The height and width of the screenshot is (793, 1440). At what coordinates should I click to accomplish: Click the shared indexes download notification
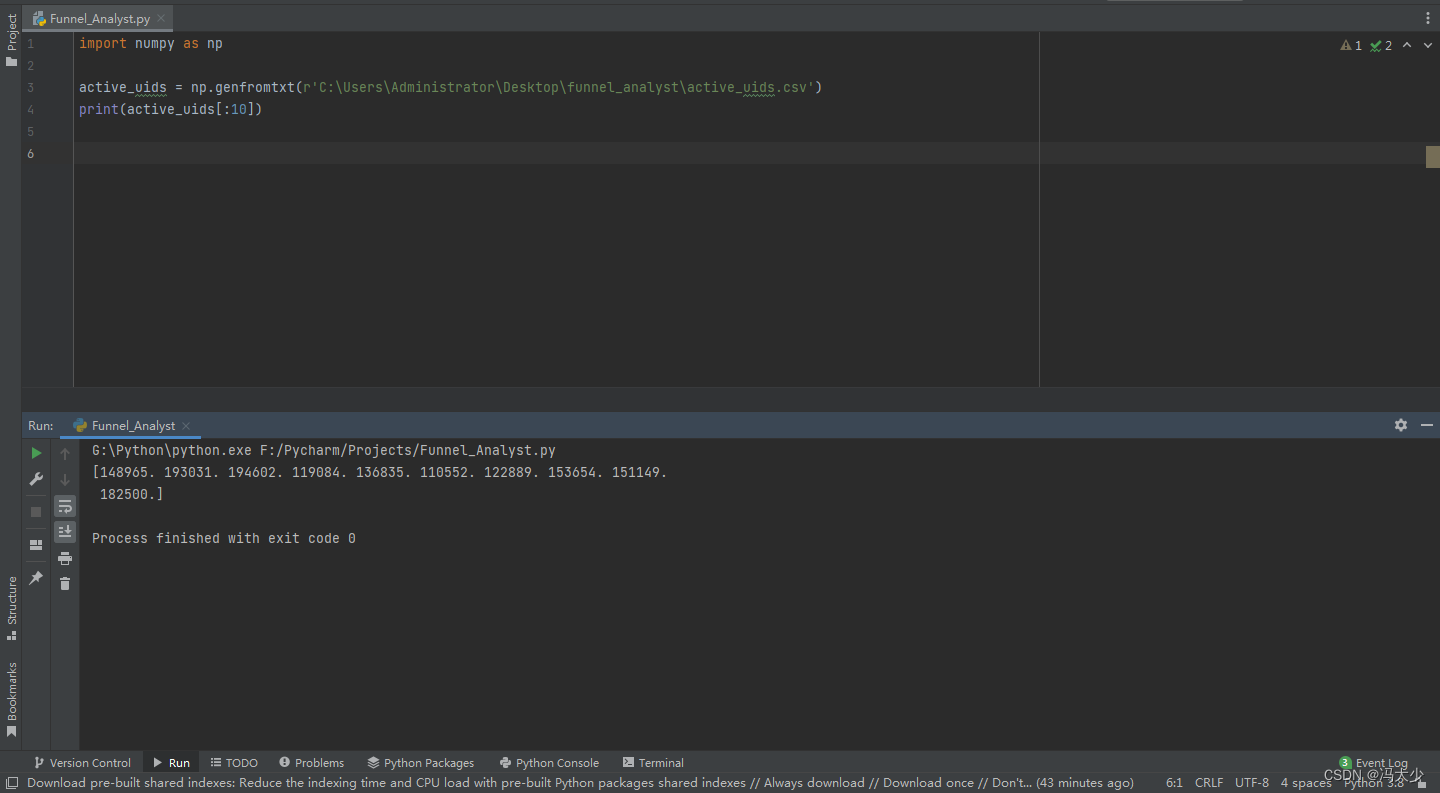(580, 783)
